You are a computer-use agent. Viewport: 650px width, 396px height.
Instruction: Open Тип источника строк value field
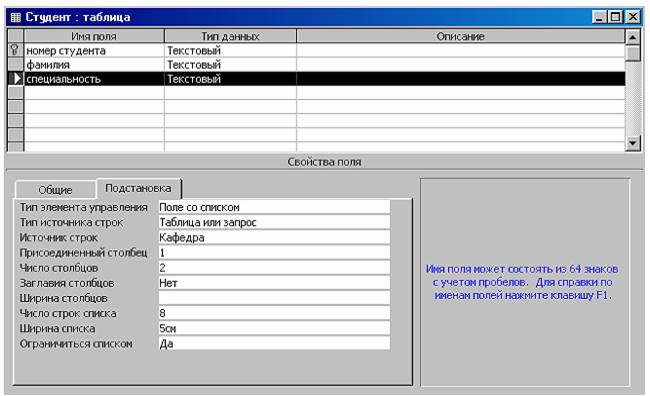pos(274,222)
